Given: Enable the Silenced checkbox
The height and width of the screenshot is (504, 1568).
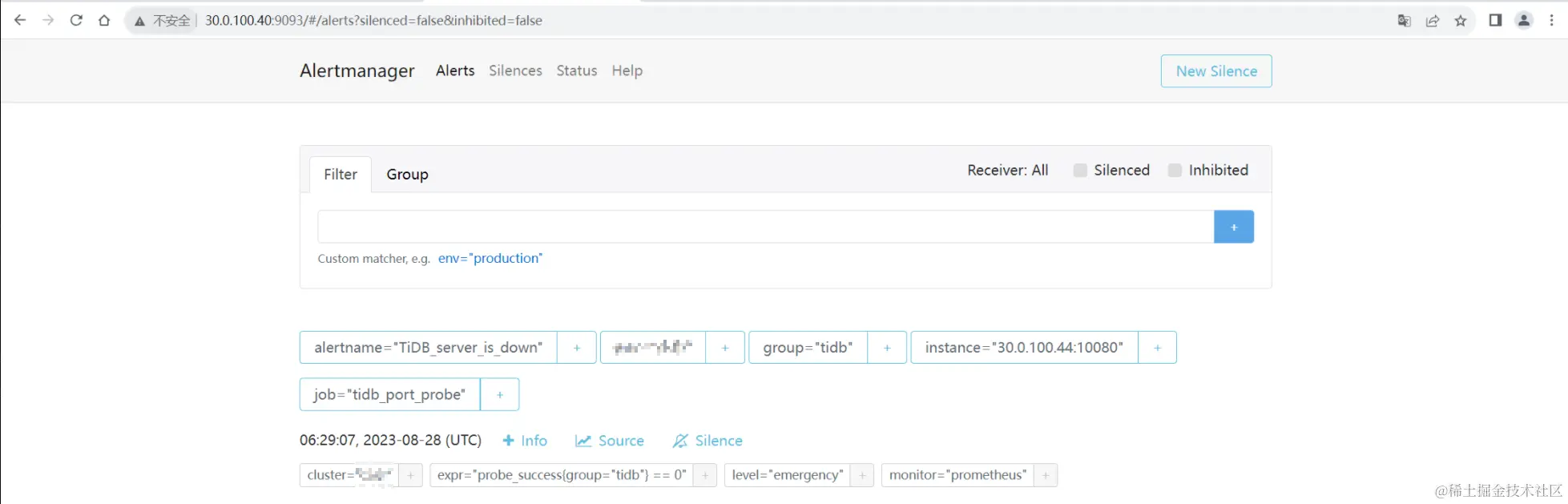Looking at the screenshot, I should (x=1080, y=170).
